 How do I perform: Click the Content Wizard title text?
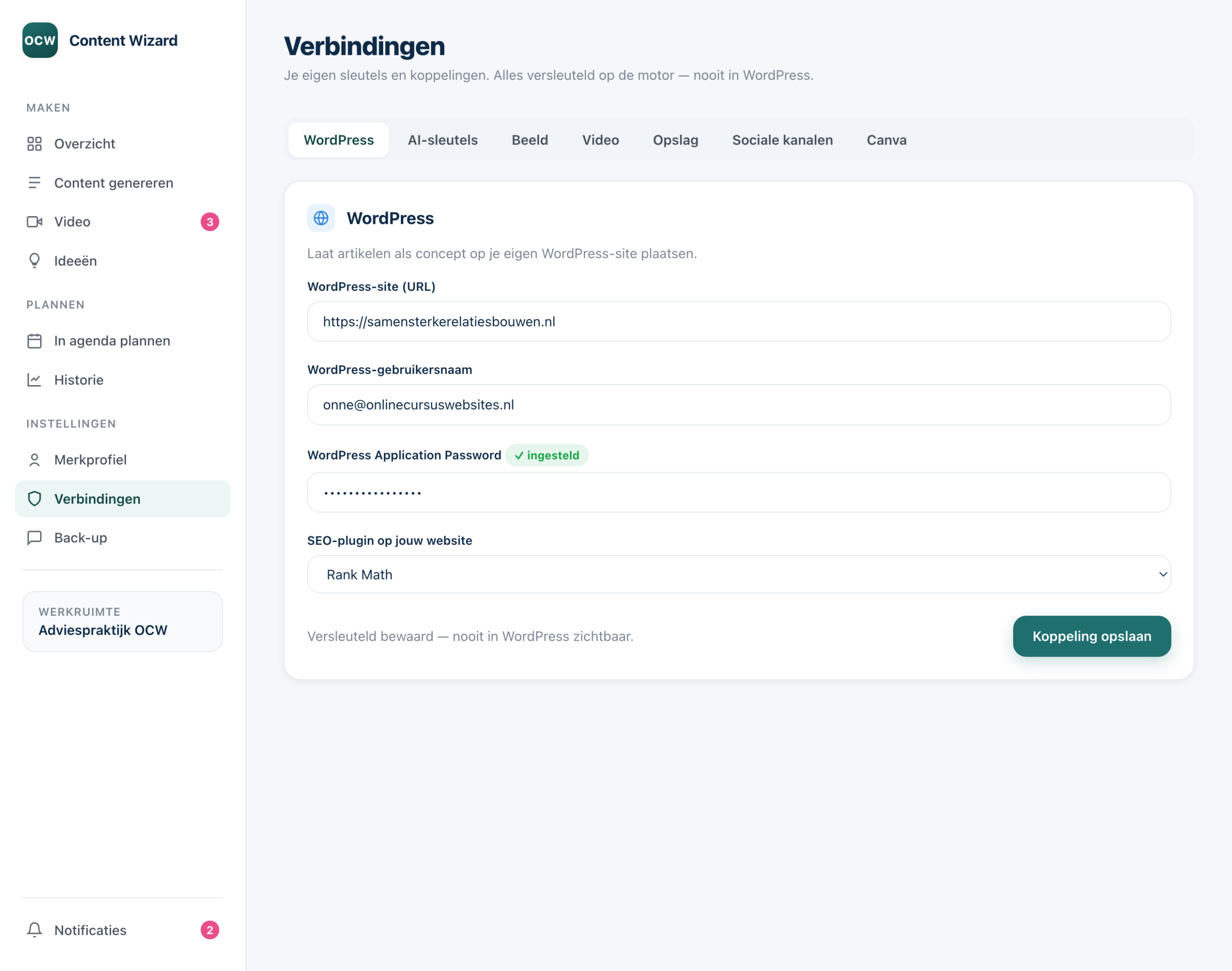coord(123,40)
